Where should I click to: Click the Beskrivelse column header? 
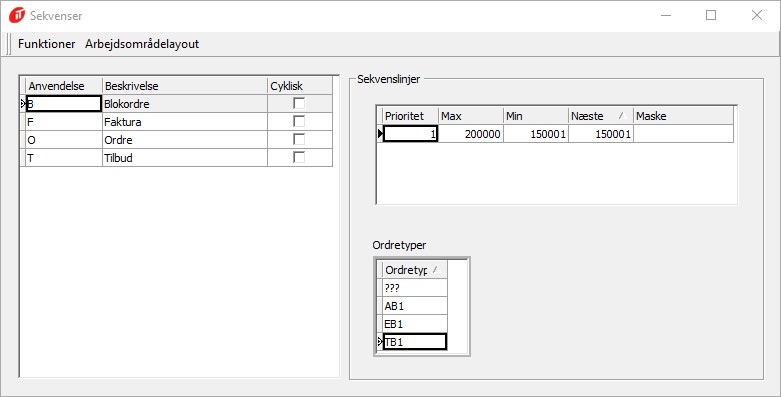click(185, 86)
